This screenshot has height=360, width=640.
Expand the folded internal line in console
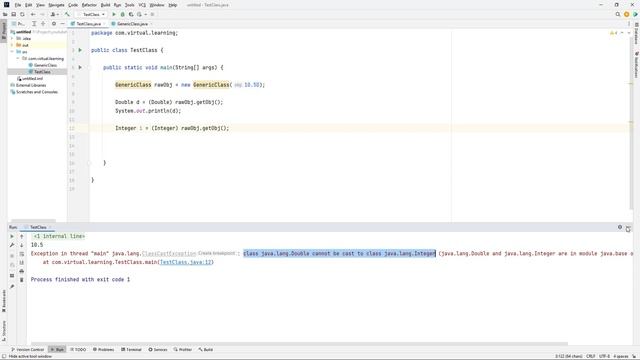point(59,236)
